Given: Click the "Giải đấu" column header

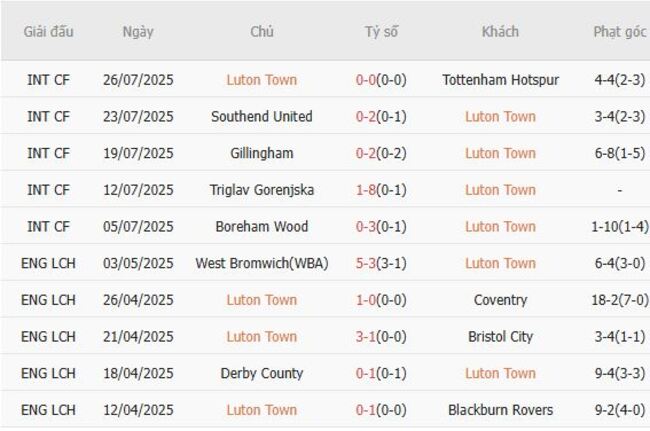Looking at the screenshot, I should [48, 31].
